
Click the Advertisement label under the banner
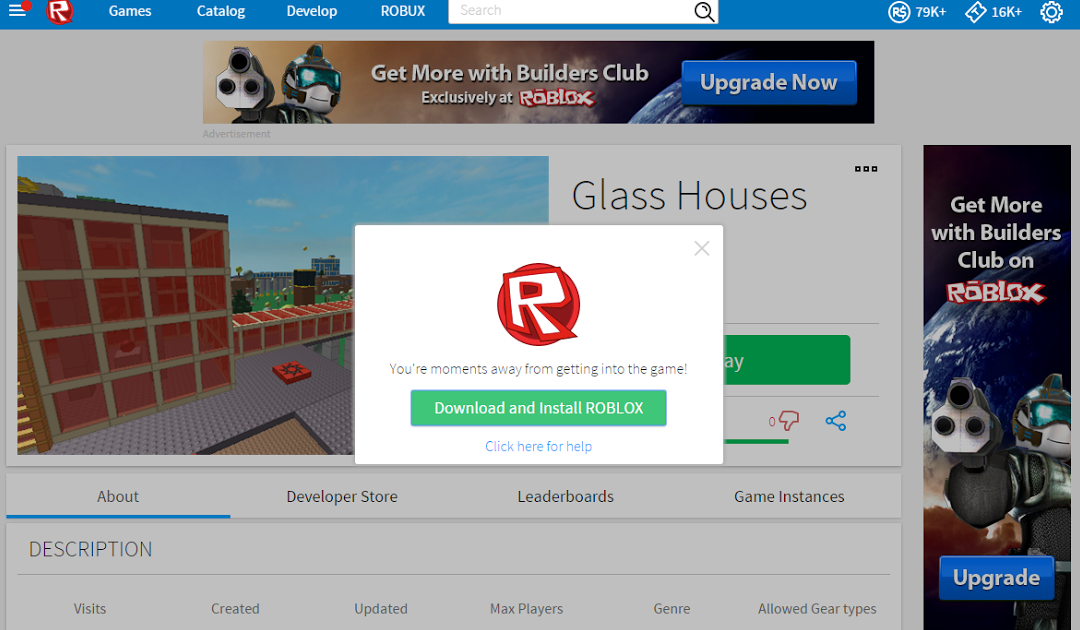(236, 134)
